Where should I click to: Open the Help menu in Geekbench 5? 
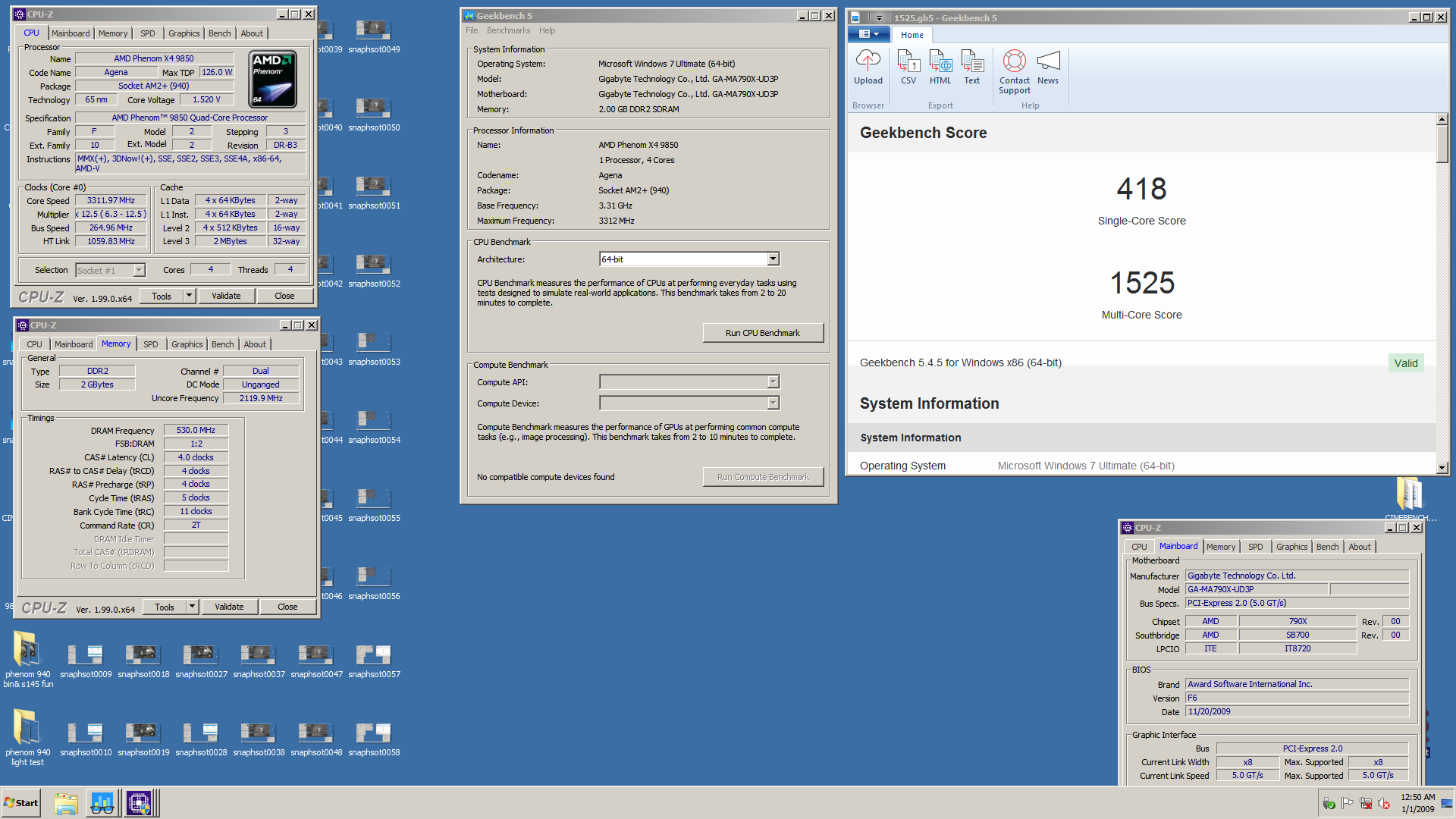547,30
